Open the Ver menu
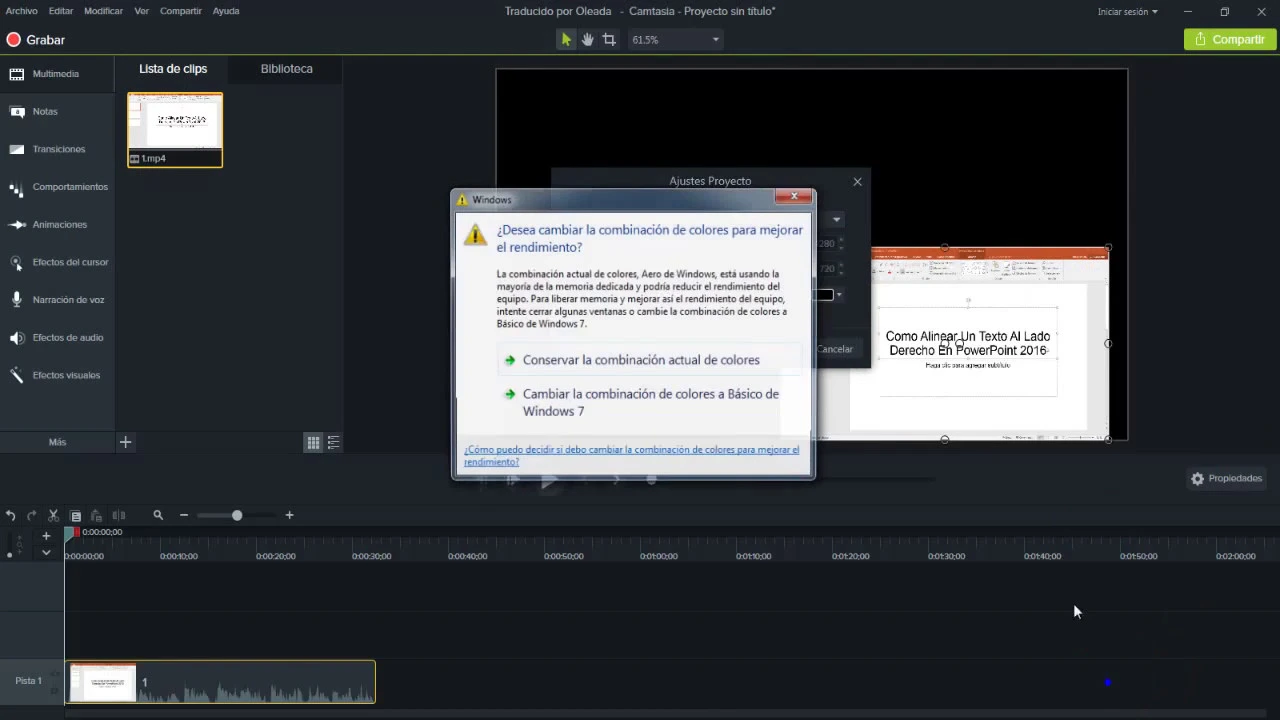The width and height of the screenshot is (1280, 720). pos(142,11)
